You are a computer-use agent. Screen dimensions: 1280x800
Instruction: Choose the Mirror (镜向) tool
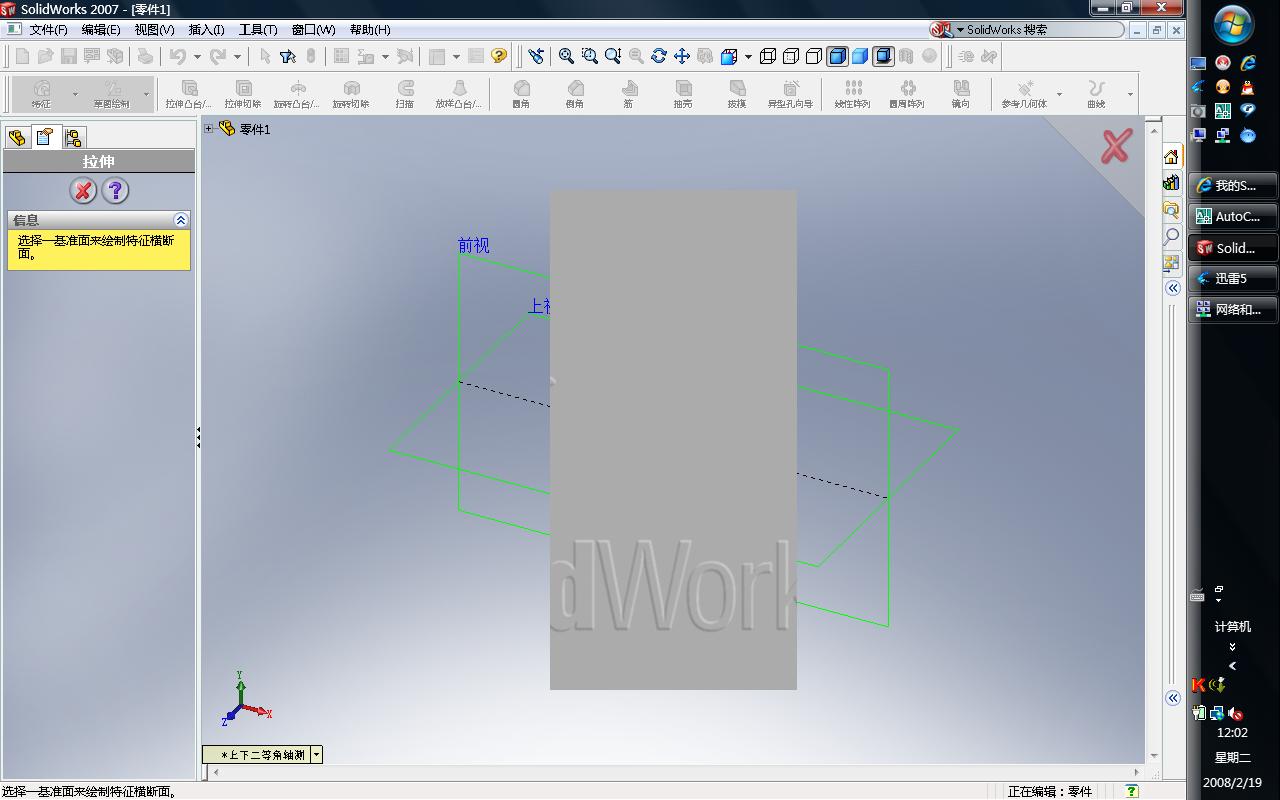pyautogui.click(x=961, y=94)
